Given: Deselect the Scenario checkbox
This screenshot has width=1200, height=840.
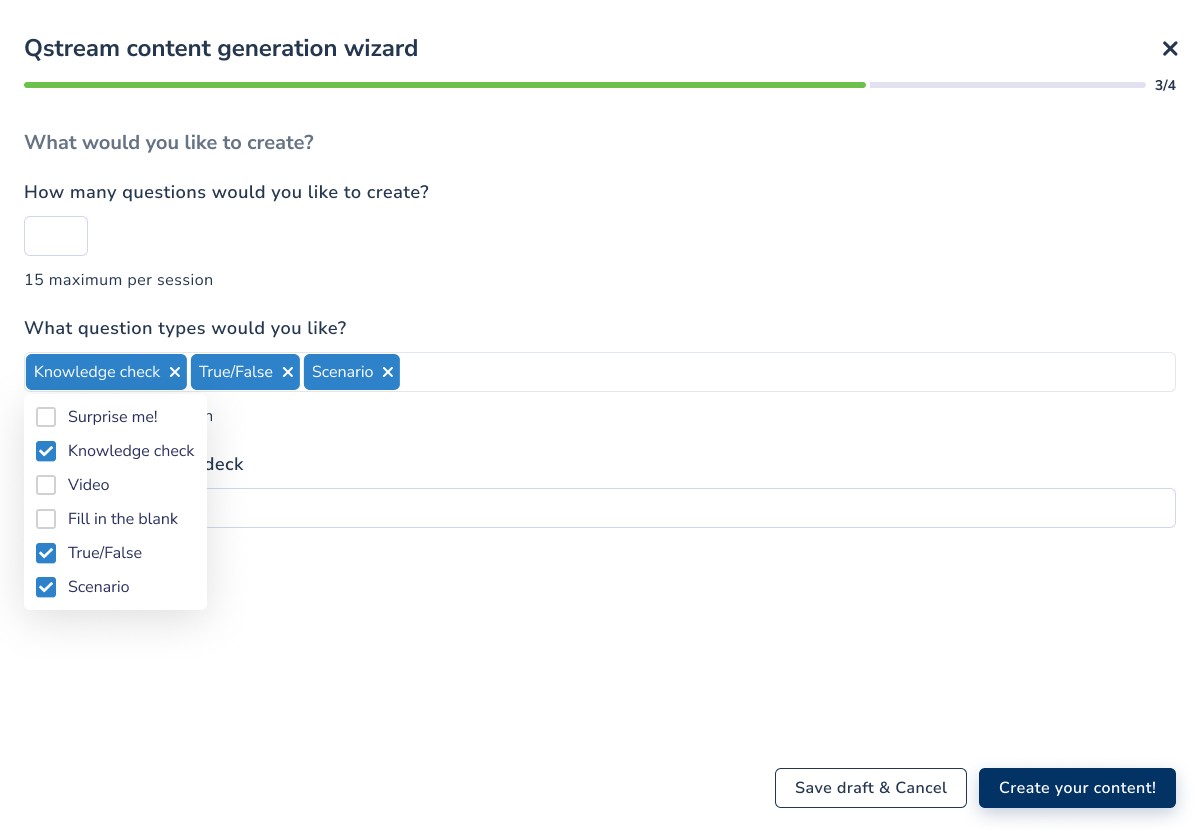Looking at the screenshot, I should (x=46, y=587).
